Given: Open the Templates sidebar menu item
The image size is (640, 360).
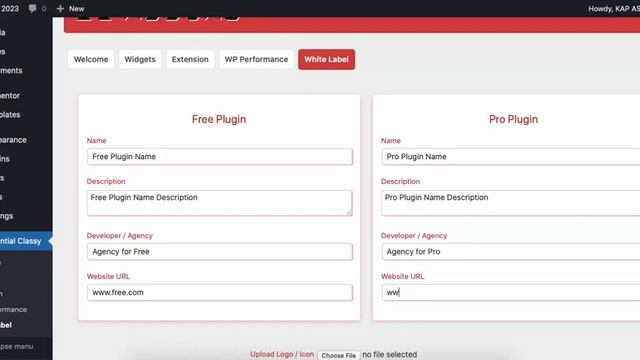Looking at the screenshot, I should tap(10, 115).
